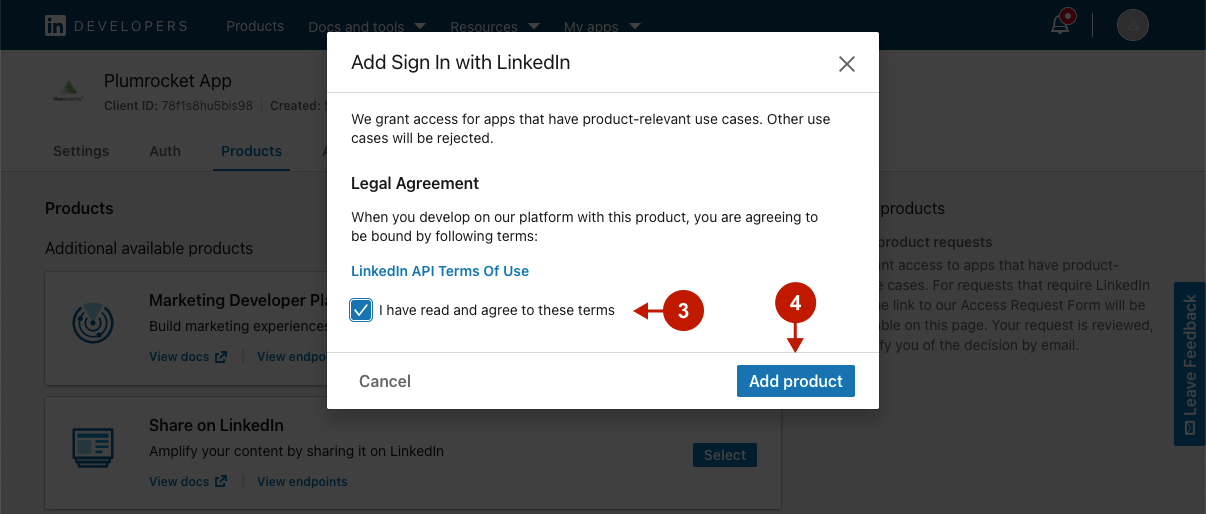Click the LinkedIn Developers logo
Screen dimensions: 1206x514
point(116,26)
